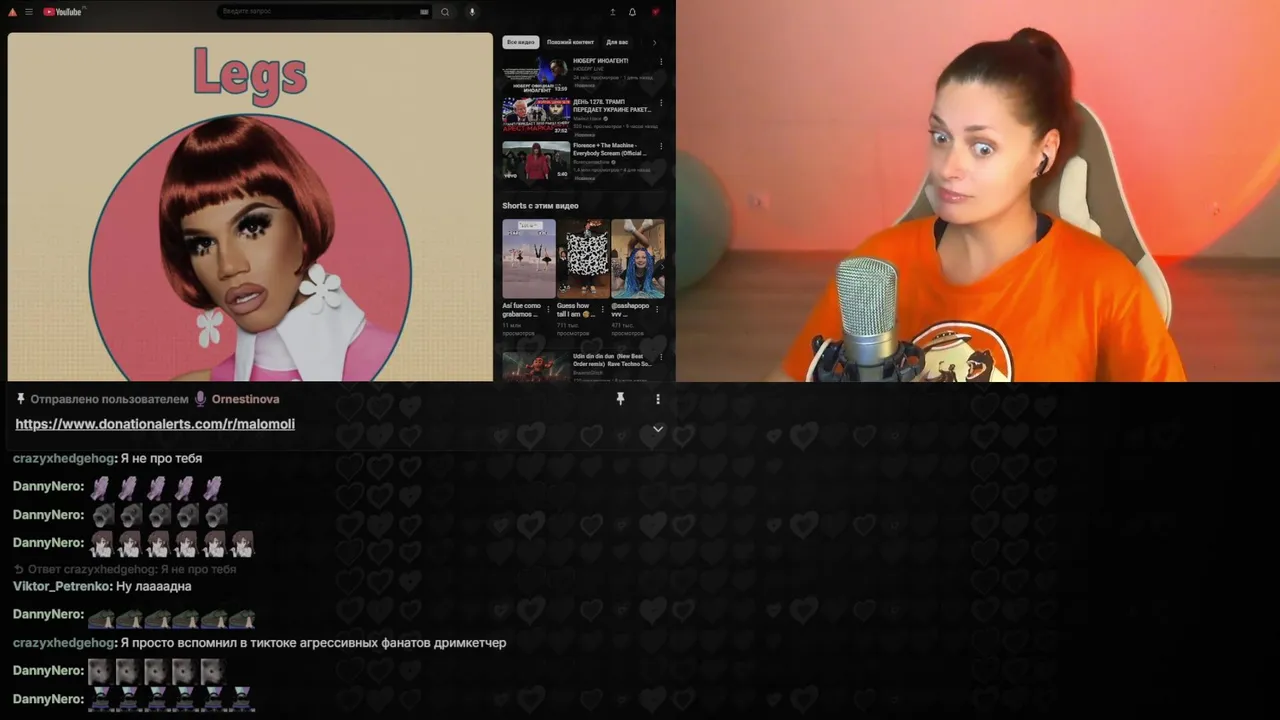Select the 'Все видео' filter chip
The width and height of the screenshot is (1280, 720).
click(520, 42)
